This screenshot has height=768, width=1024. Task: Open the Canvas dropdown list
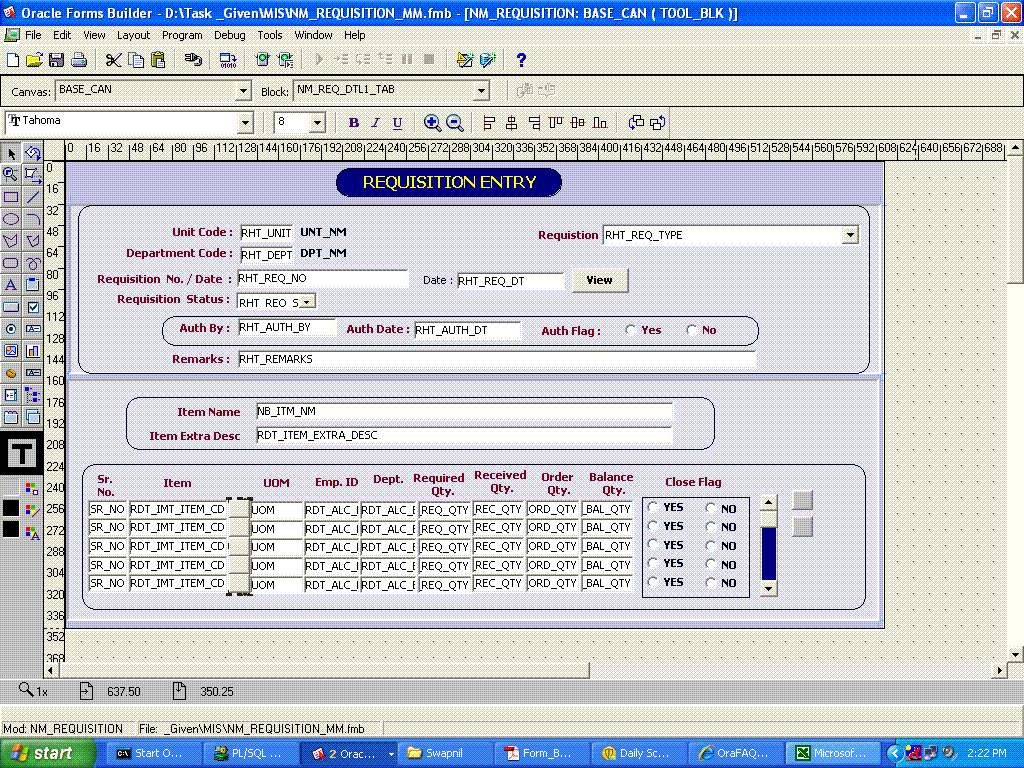click(x=242, y=91)
